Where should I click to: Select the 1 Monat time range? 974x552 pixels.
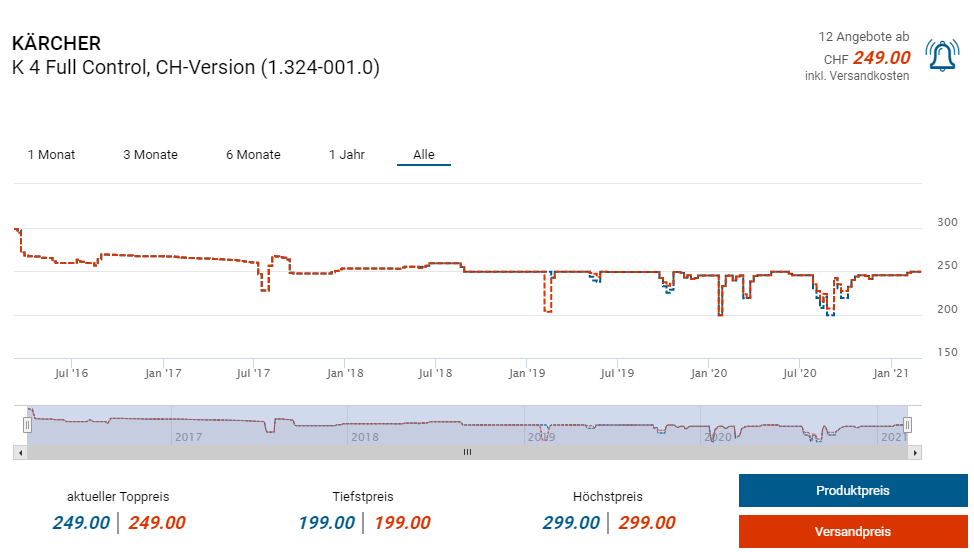[x=51, y=155]
